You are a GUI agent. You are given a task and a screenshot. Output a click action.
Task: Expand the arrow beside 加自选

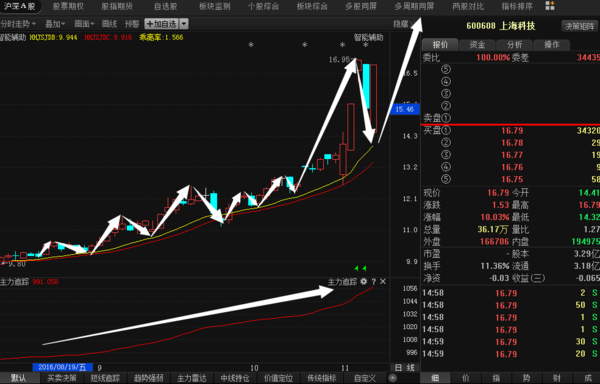184,24
